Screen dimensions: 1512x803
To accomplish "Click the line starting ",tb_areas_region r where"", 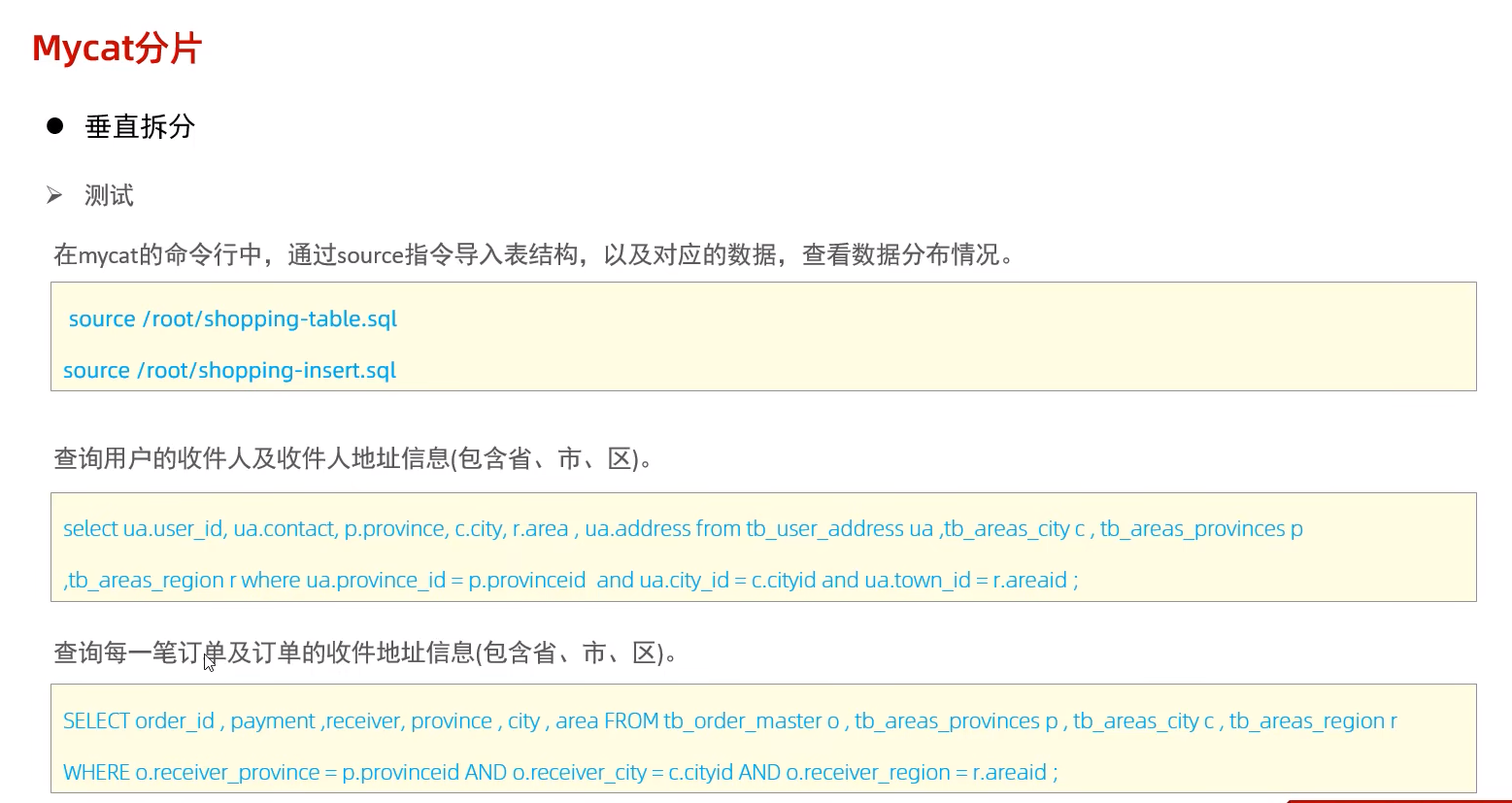I will click(571, 580).
